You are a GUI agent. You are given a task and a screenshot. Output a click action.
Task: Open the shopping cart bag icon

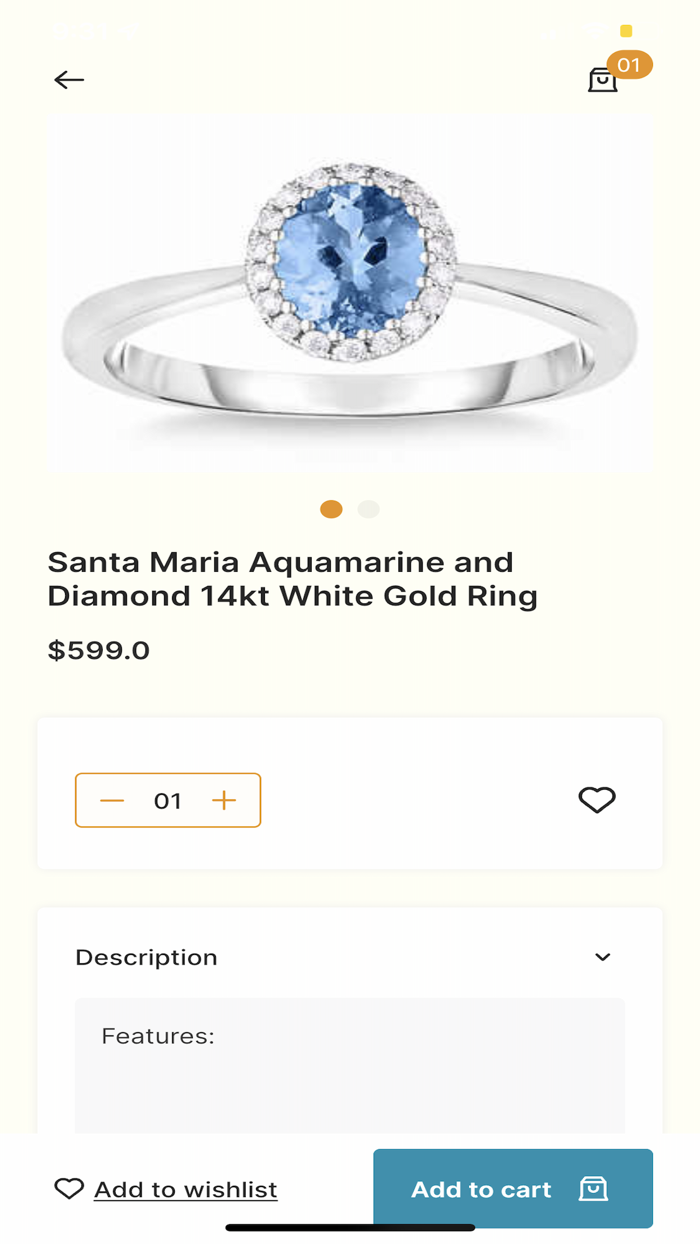[602, 80]
